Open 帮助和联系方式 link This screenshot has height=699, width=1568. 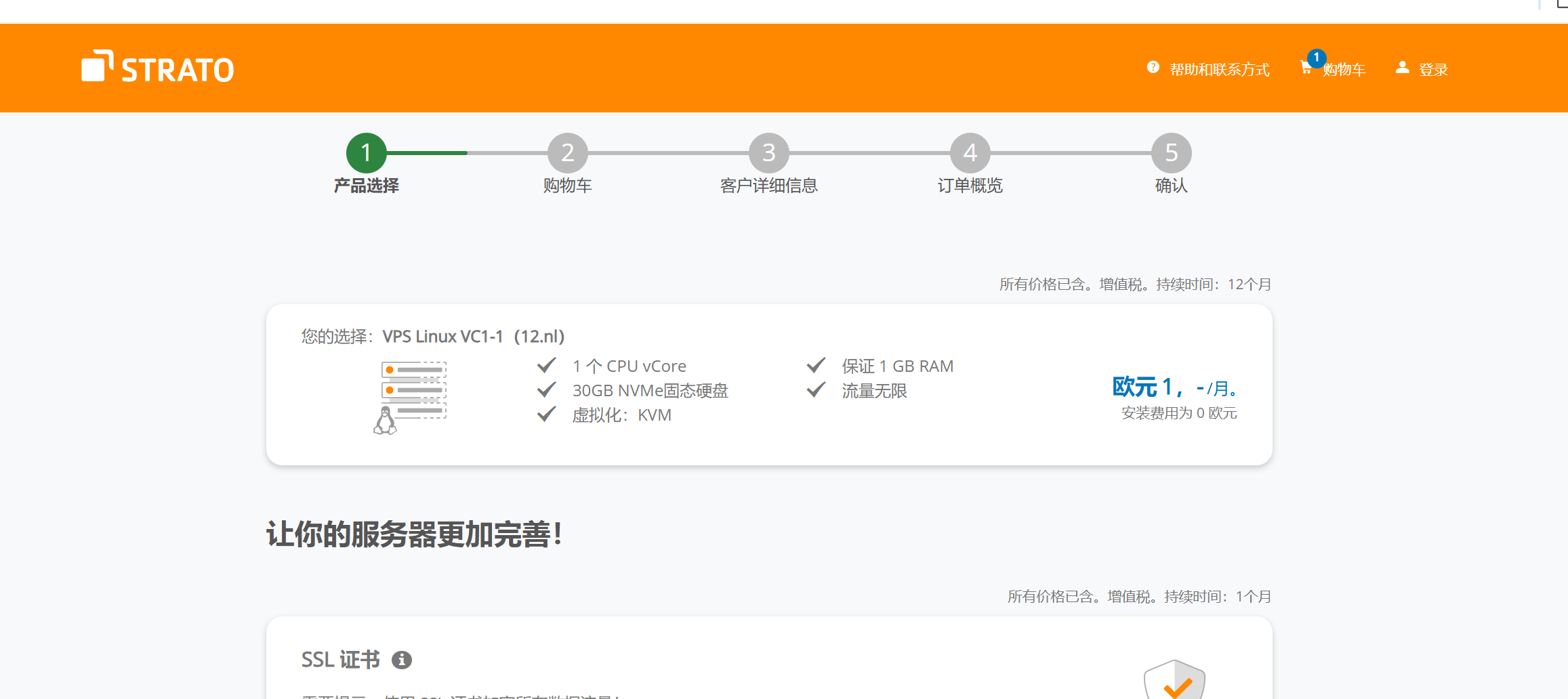pyautogui.click(x=1219, y=70)
